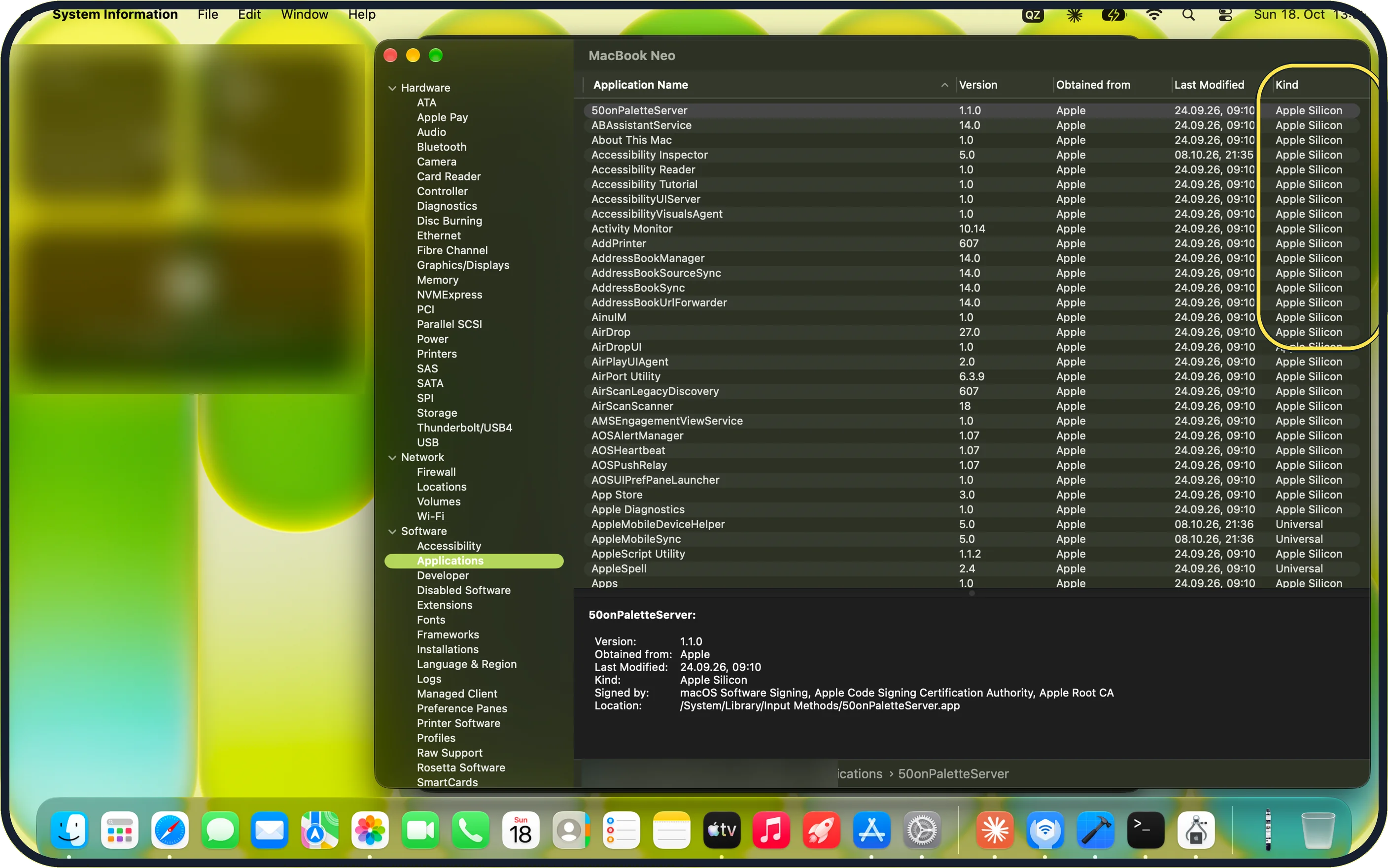
Task: Sort by Application Name column header
Action: click(768, 85)
